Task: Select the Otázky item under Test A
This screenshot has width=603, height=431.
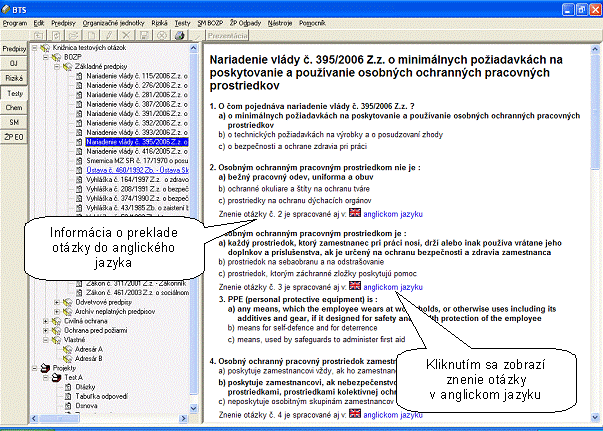Action: [85, 387]
